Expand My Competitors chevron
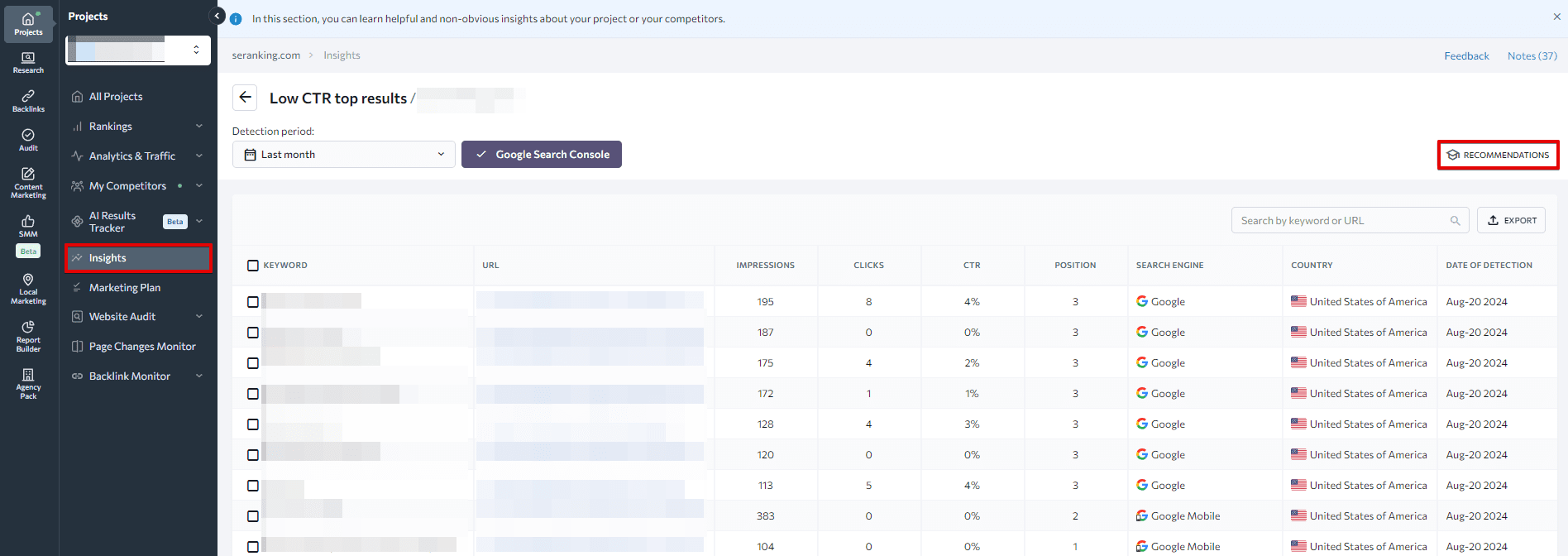This screenshot has height=556, width=1568. tap(199, 185)
